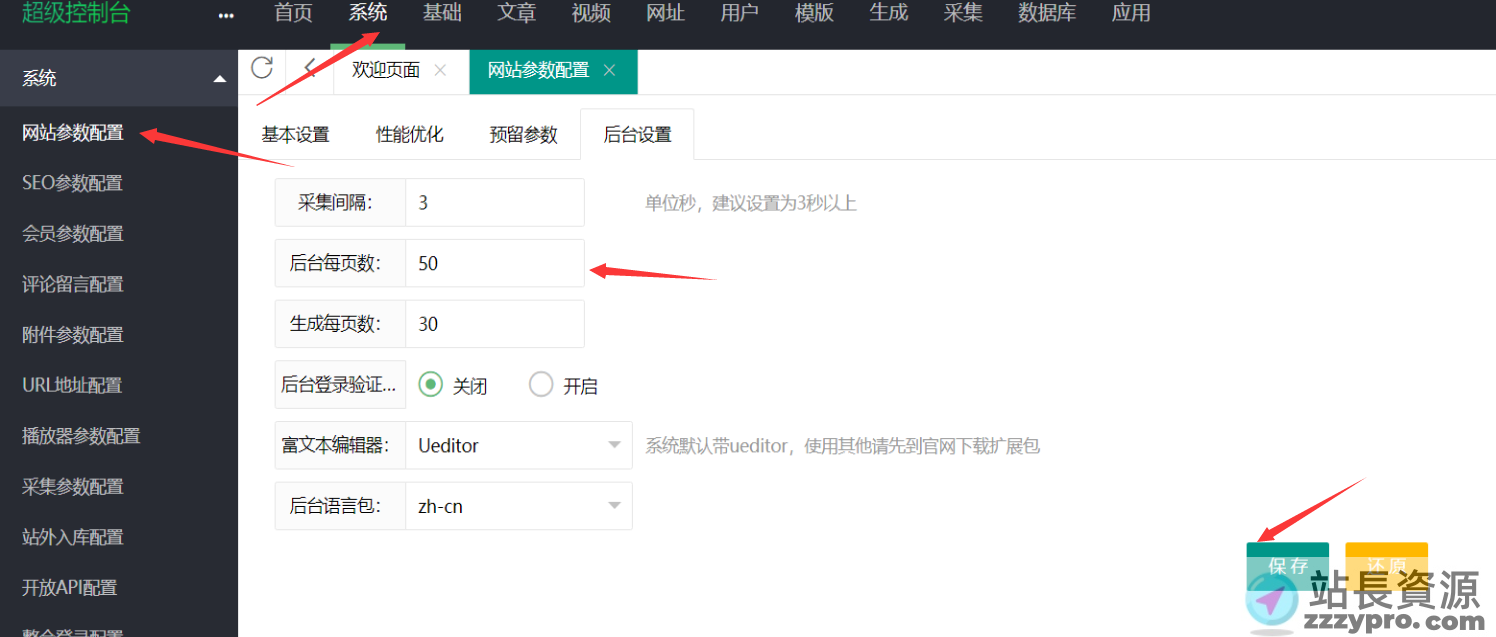The width and height of the screenshot is (1496, 637).
Task: Open the 预留参数 tab
Action: click(524, 135)
